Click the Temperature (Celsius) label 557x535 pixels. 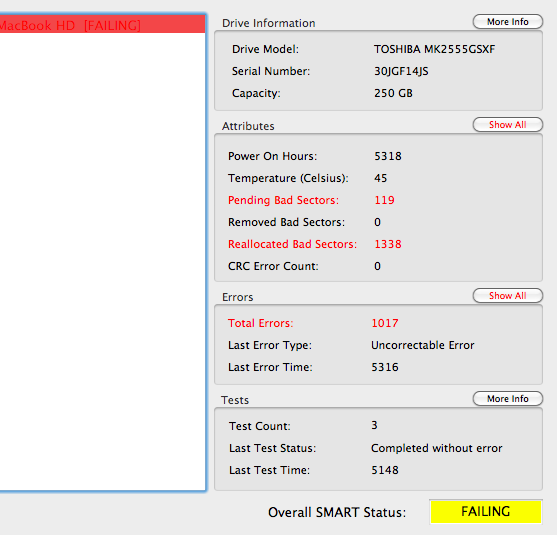(x=288, y=178)
